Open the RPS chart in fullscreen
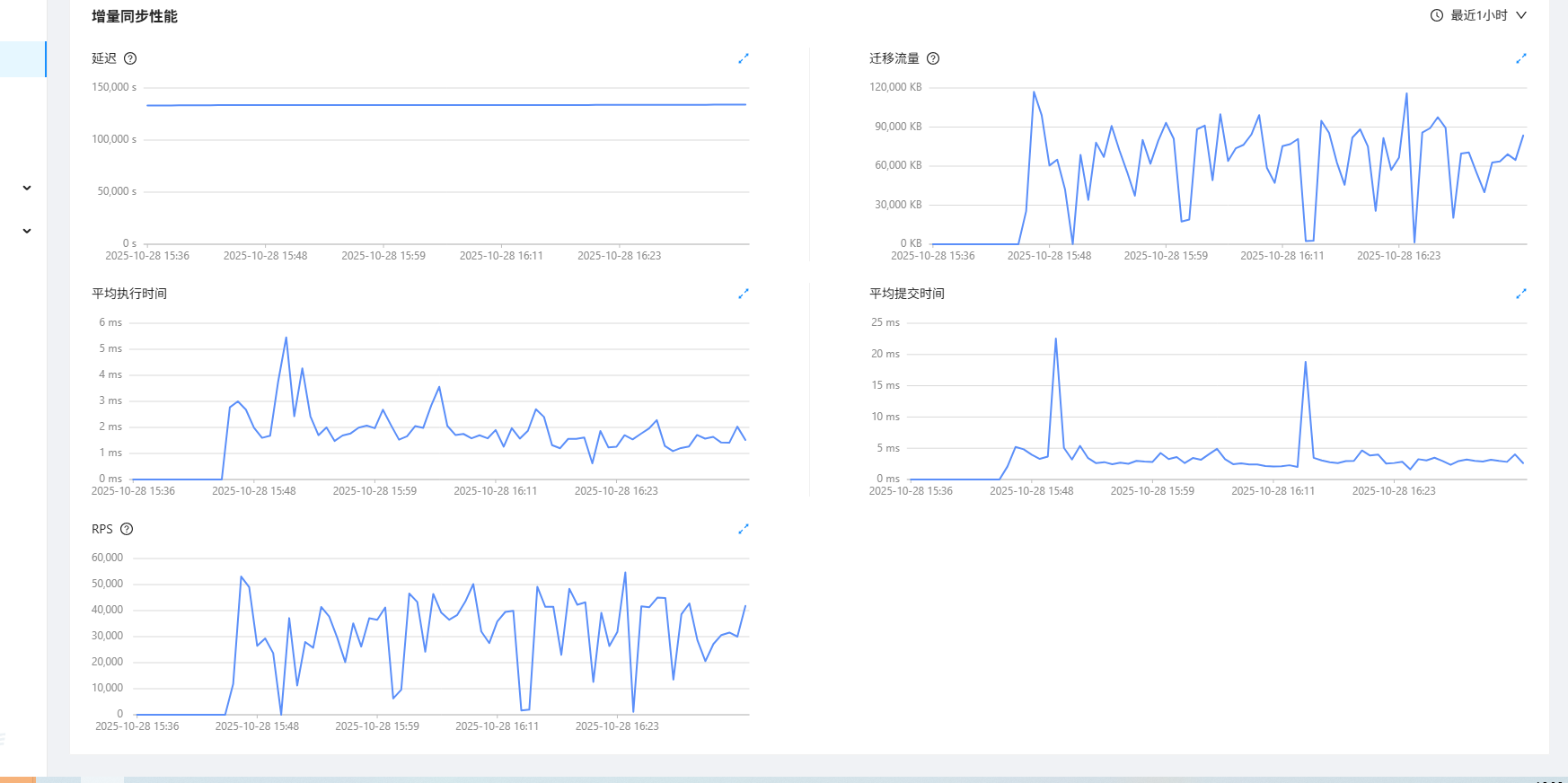This screenshot has width=1568, height=783. tap(744, 529)
